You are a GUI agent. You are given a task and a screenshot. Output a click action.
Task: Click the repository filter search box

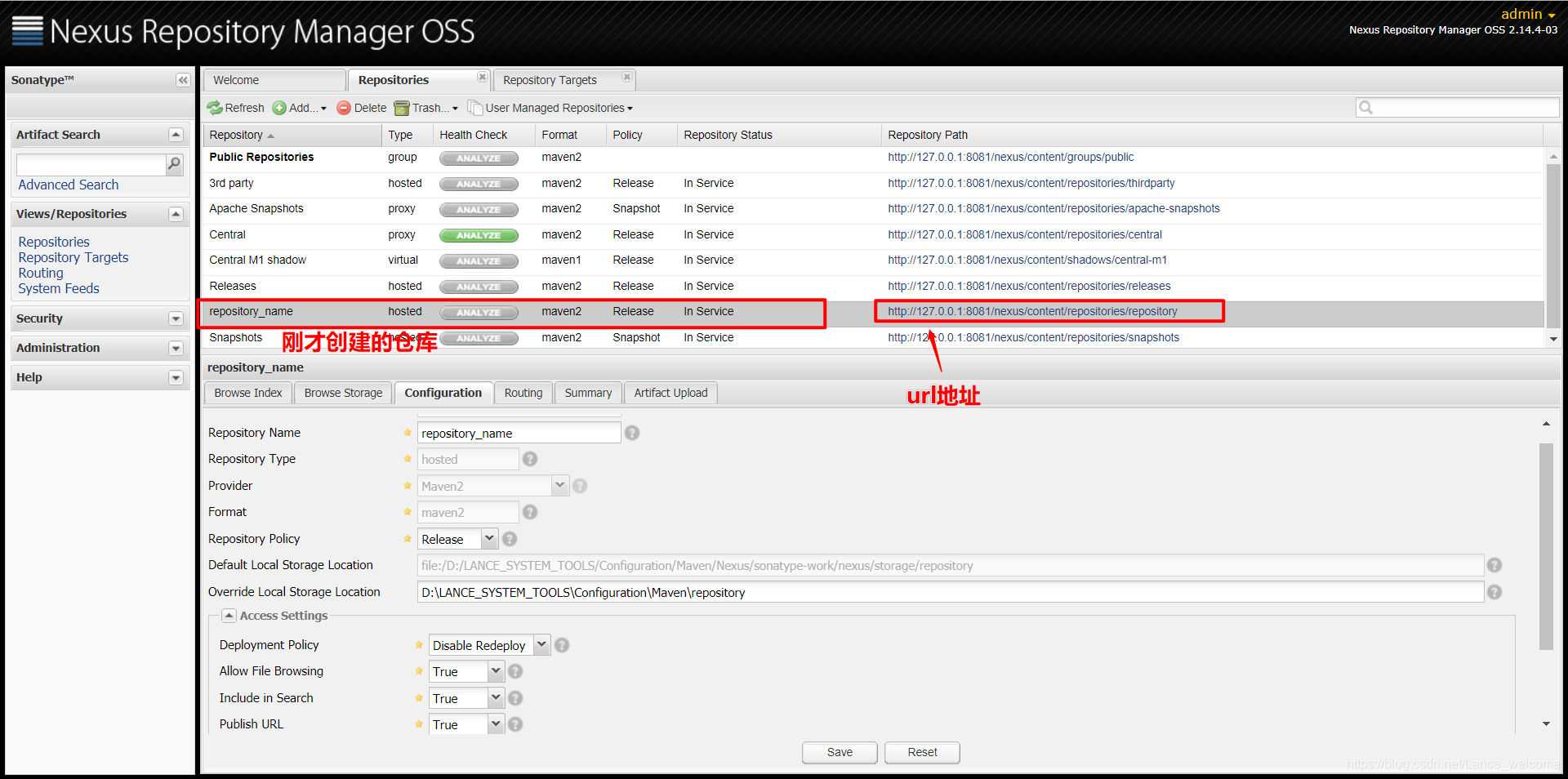(1458, 107)
